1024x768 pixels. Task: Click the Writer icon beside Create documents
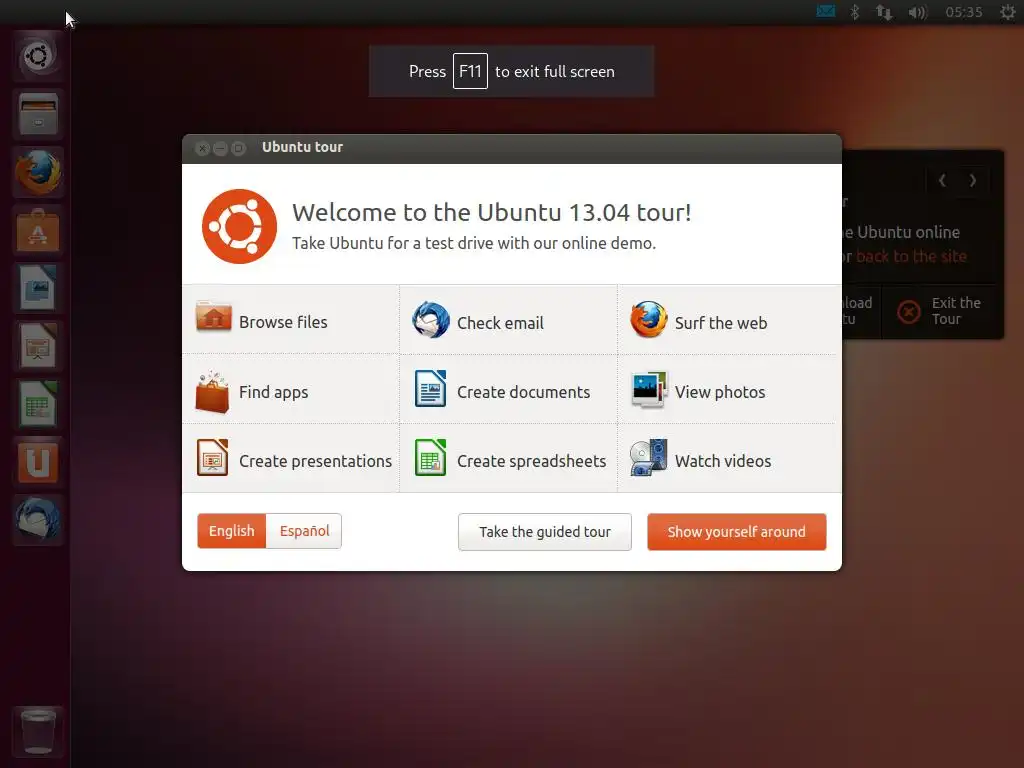(430, 389)
